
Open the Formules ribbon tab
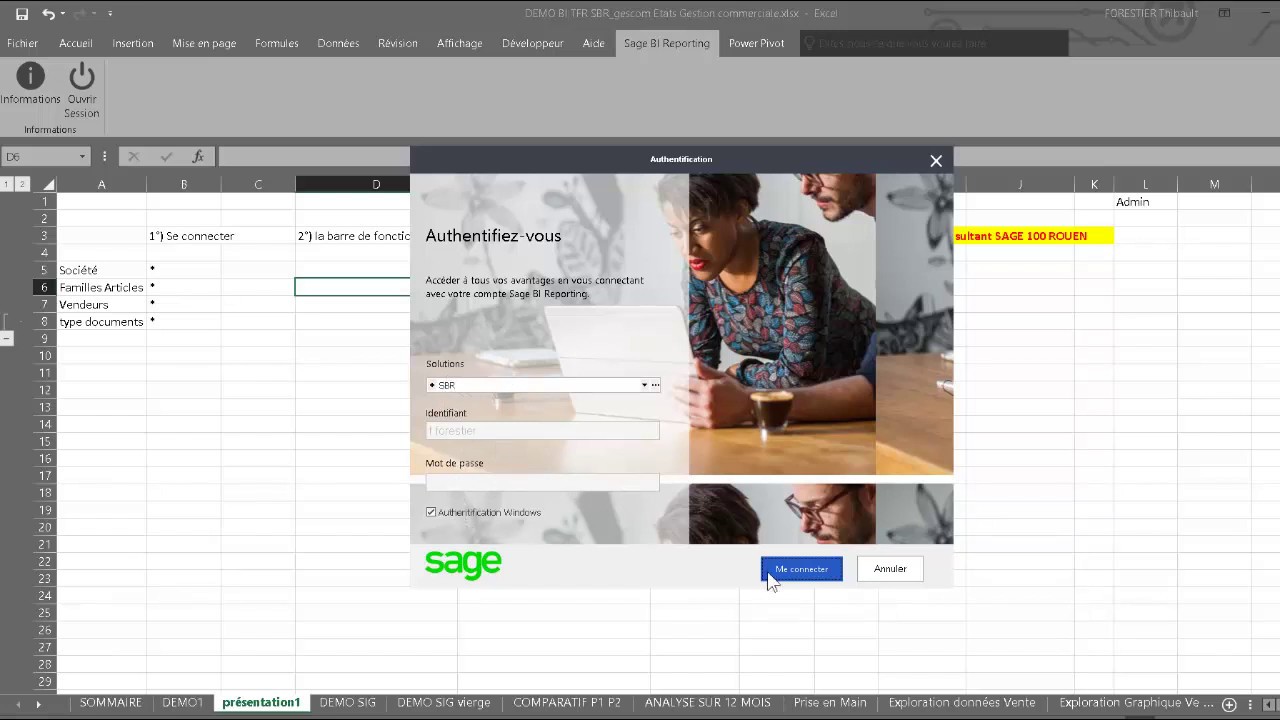click(277, 43)
